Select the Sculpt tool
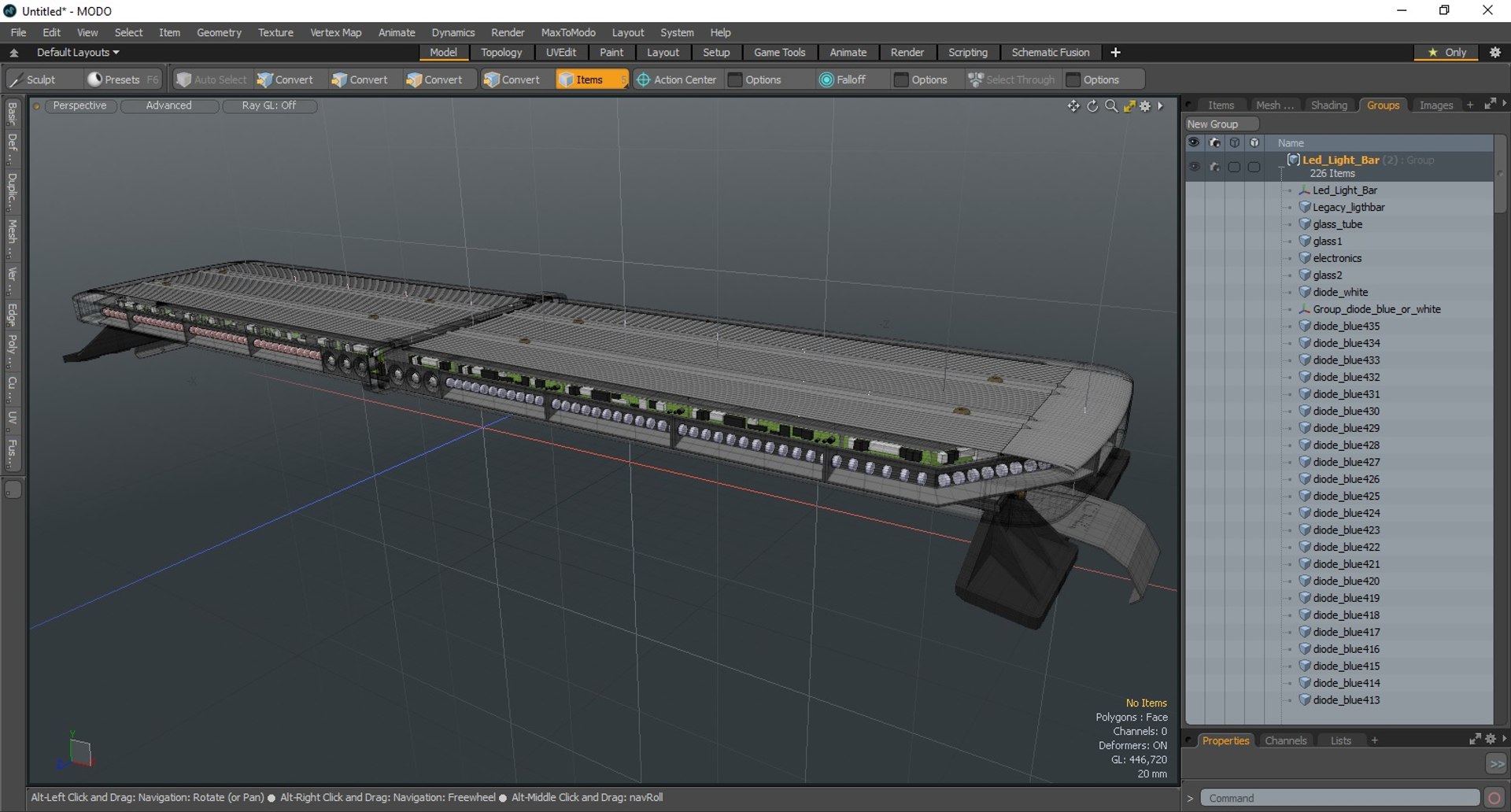1511x812 pixels. 33,79
